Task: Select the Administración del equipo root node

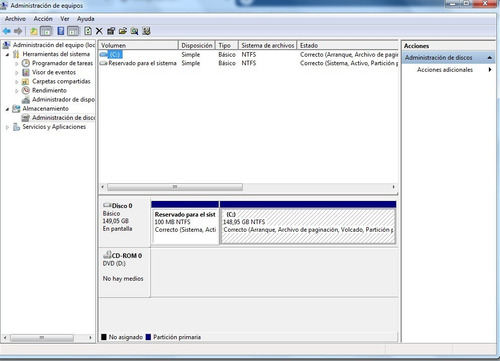Action: (54, 45)
